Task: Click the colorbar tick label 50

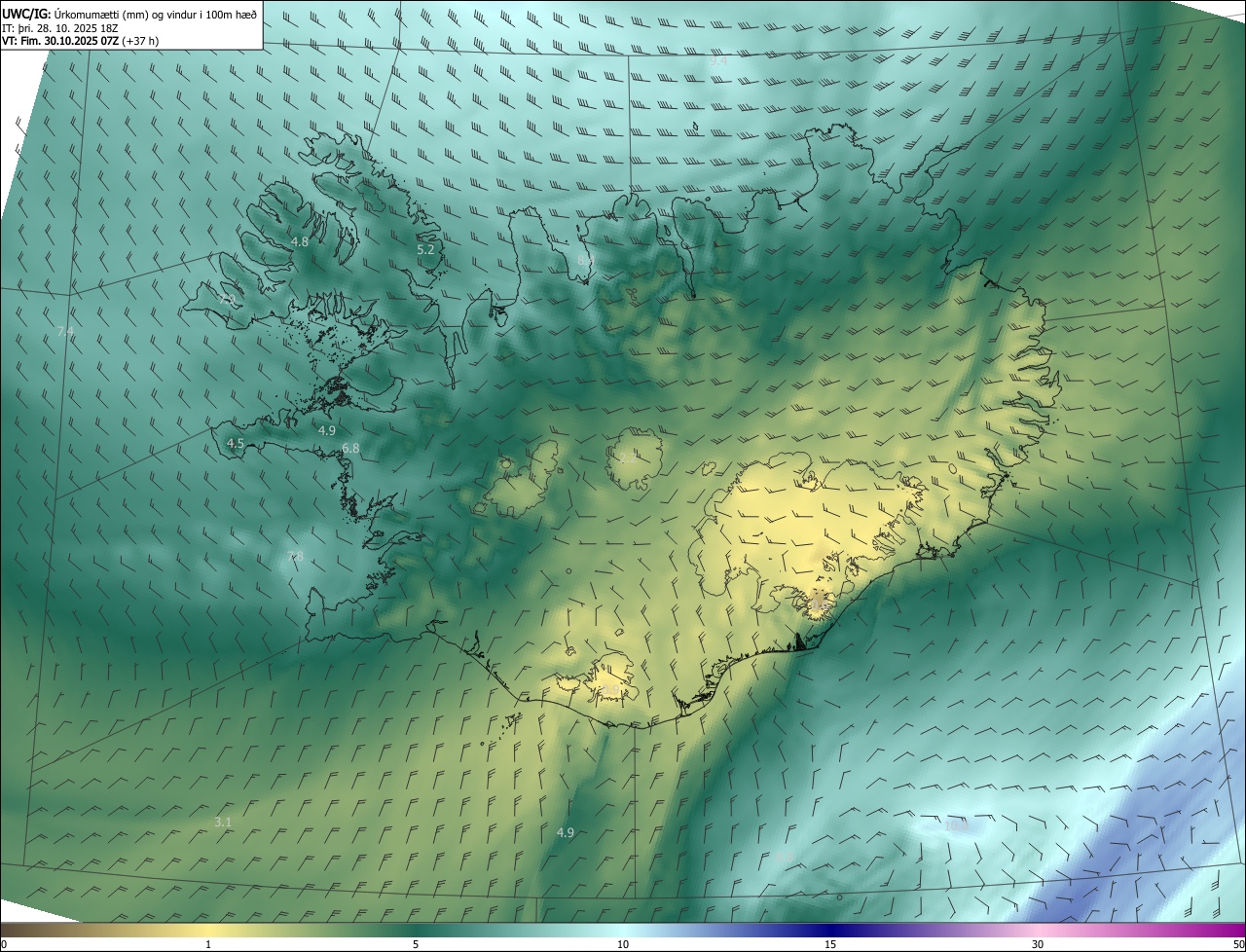Action: [1237, 944]
